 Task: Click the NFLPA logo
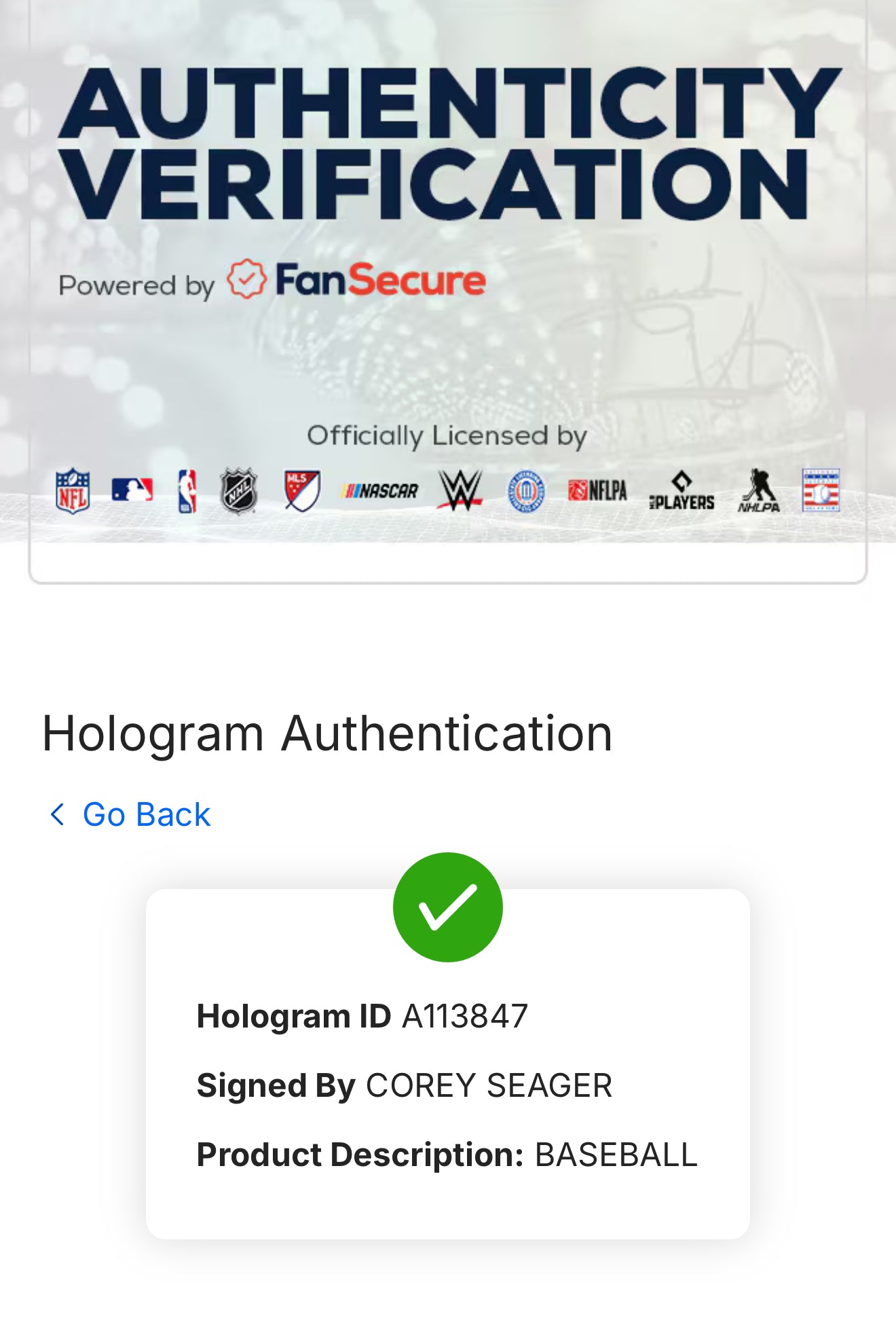click(x=597, y=490)
